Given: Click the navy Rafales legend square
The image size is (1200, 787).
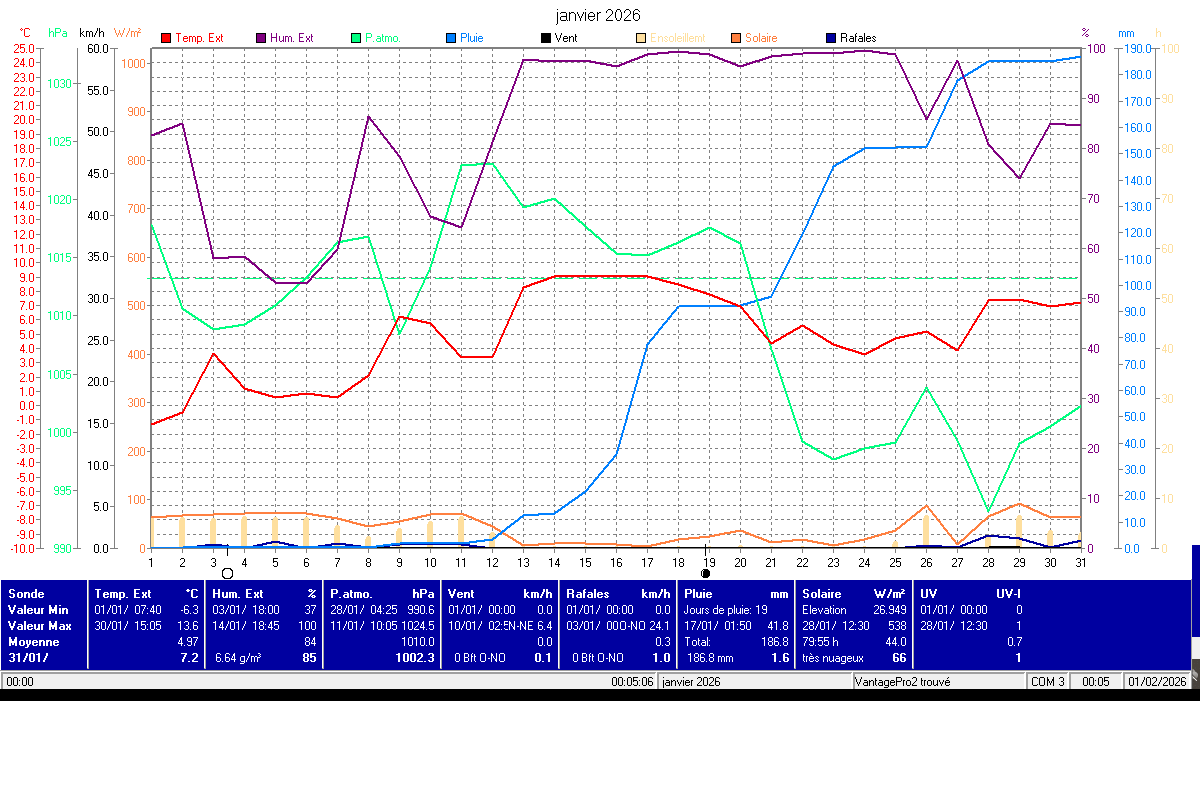Looking at the screenshot, I should 830,38.
